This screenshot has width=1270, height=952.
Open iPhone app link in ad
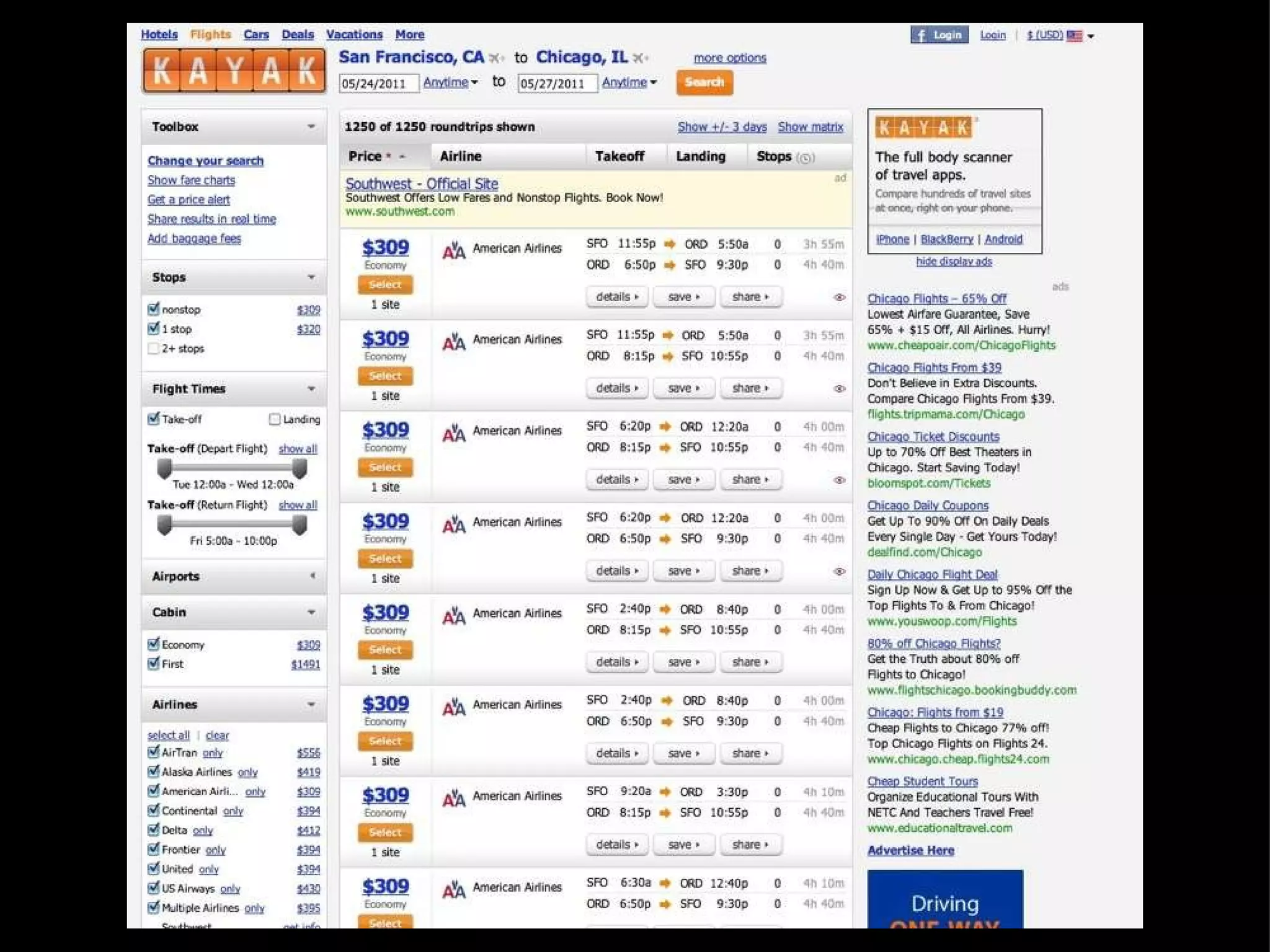(892, 239)
